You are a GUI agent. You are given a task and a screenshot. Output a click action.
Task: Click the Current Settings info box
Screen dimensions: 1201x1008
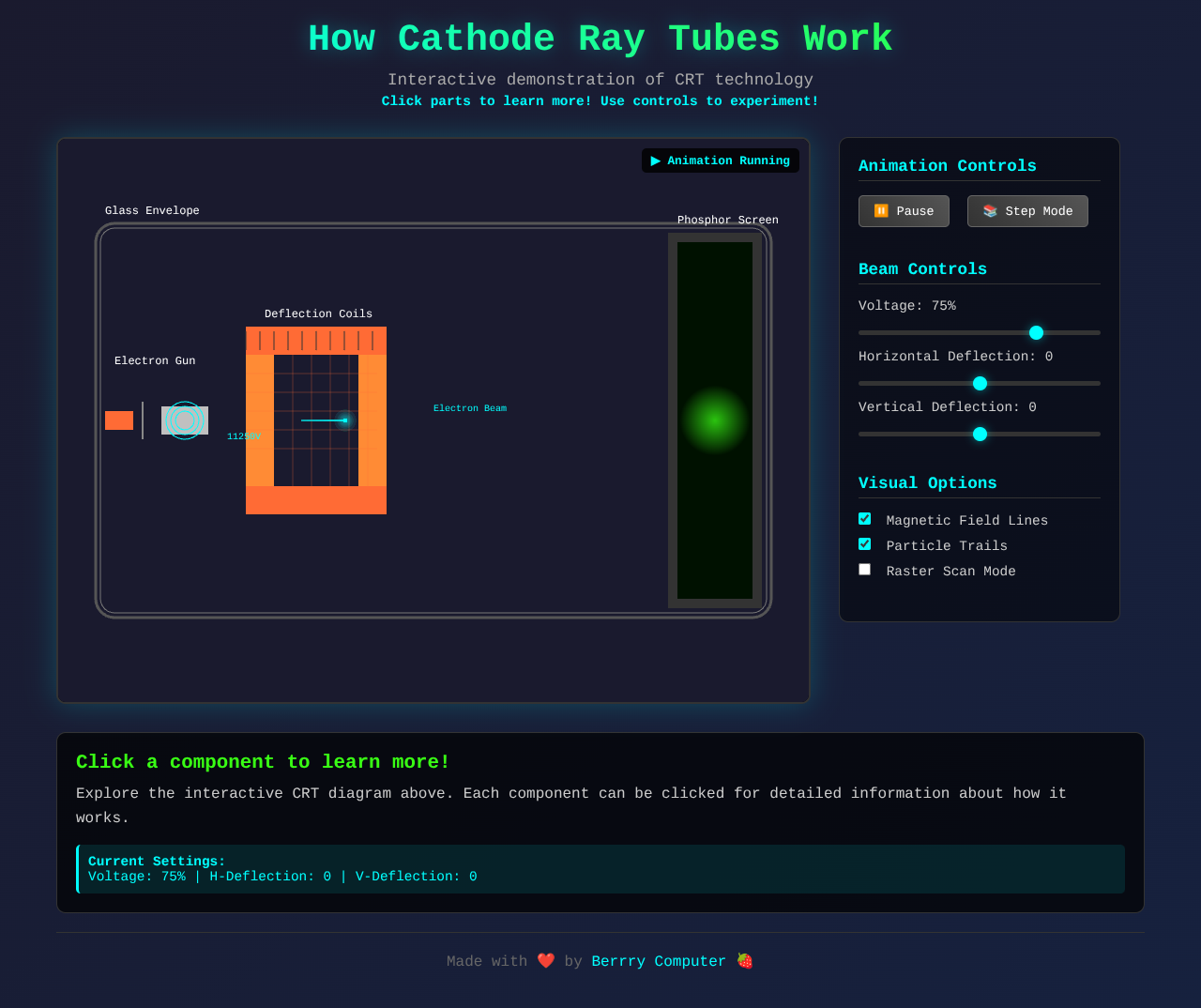coord(600,868)
